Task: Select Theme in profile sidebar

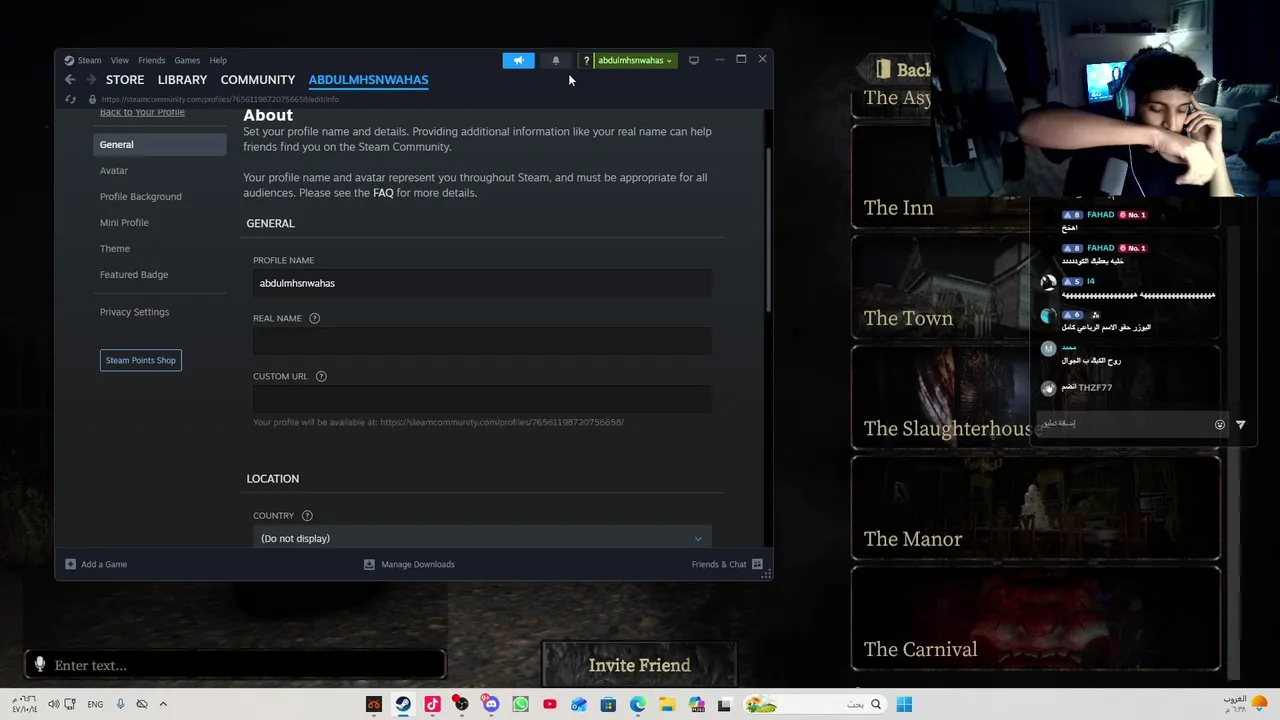Action: [x=115, y=248]
